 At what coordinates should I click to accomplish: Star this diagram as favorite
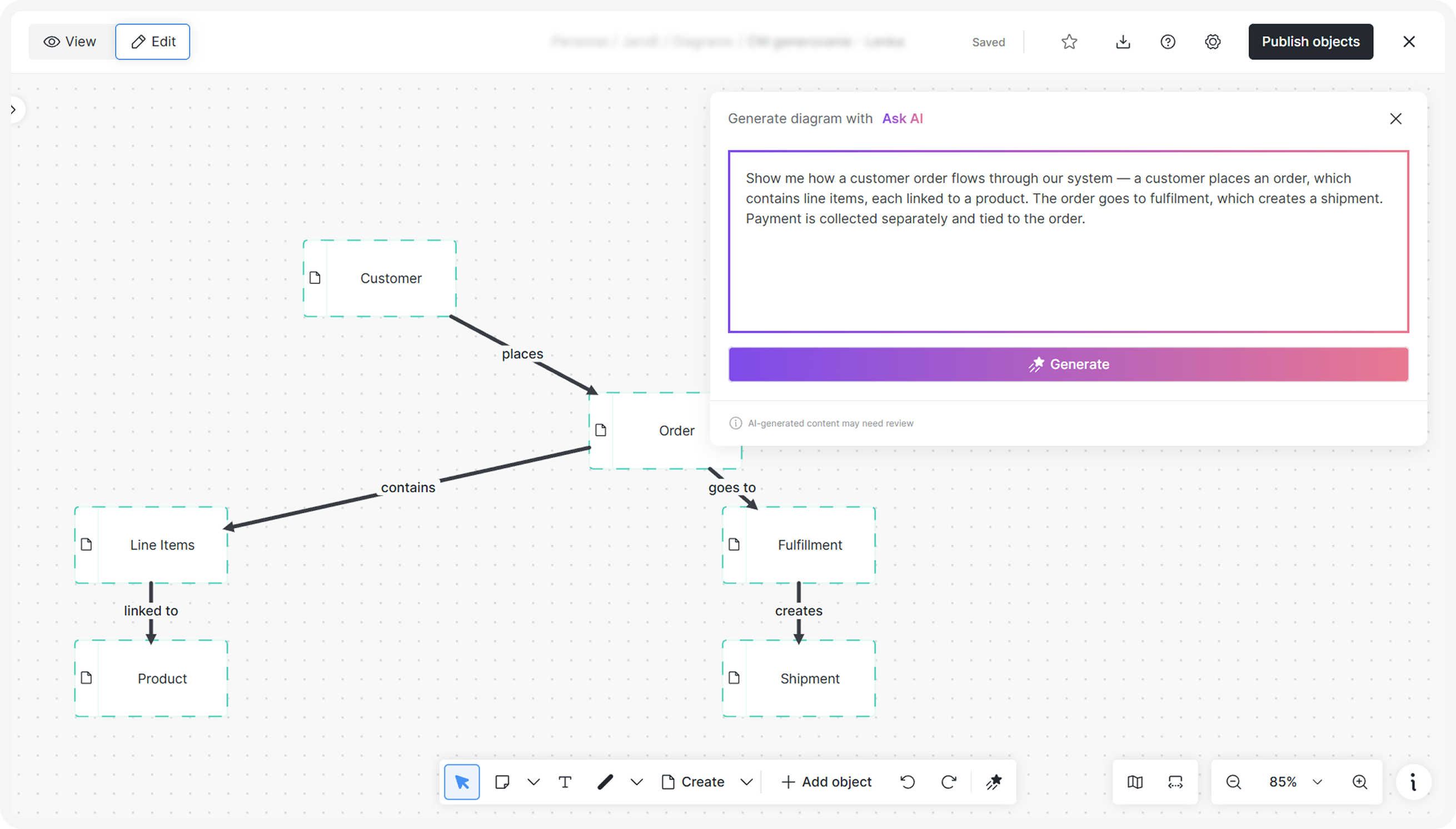1069,42
